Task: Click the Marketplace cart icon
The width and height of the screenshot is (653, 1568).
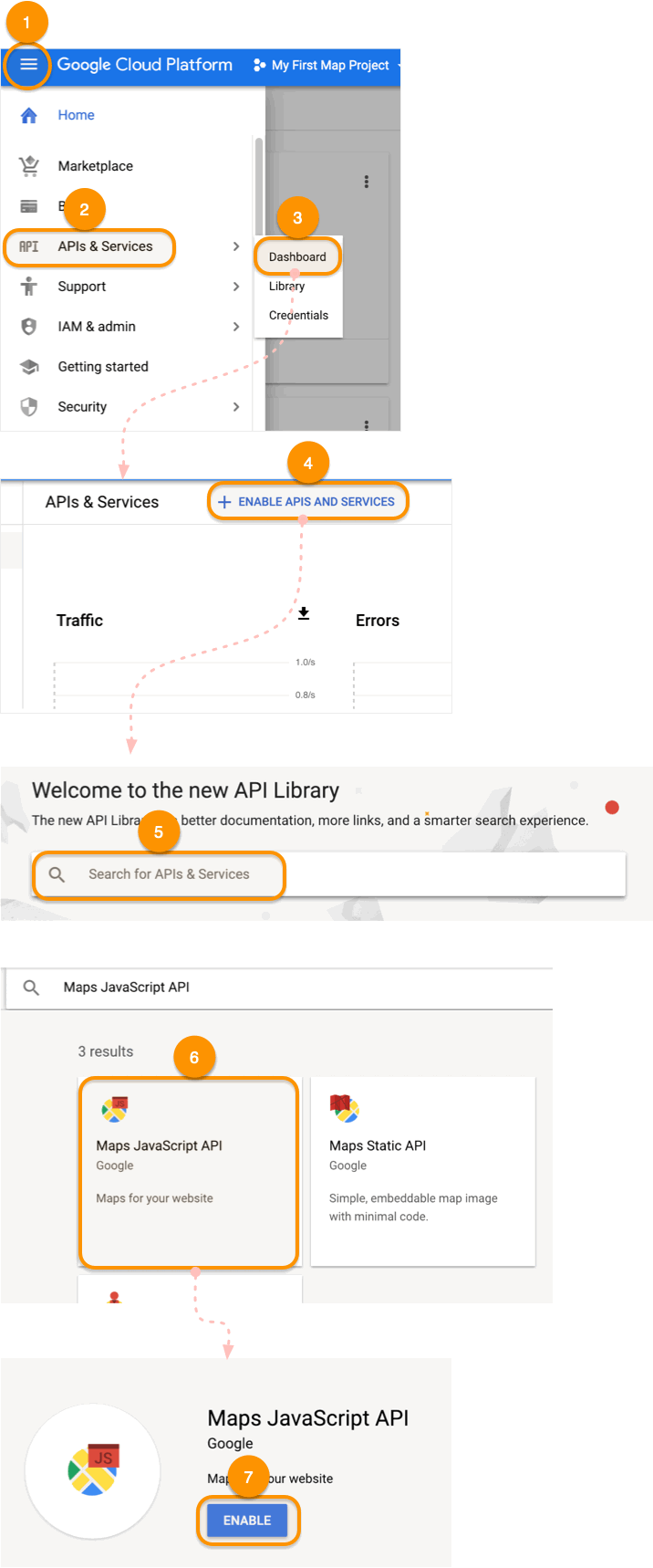Action: pyautogui.click(x=29, y=166)
